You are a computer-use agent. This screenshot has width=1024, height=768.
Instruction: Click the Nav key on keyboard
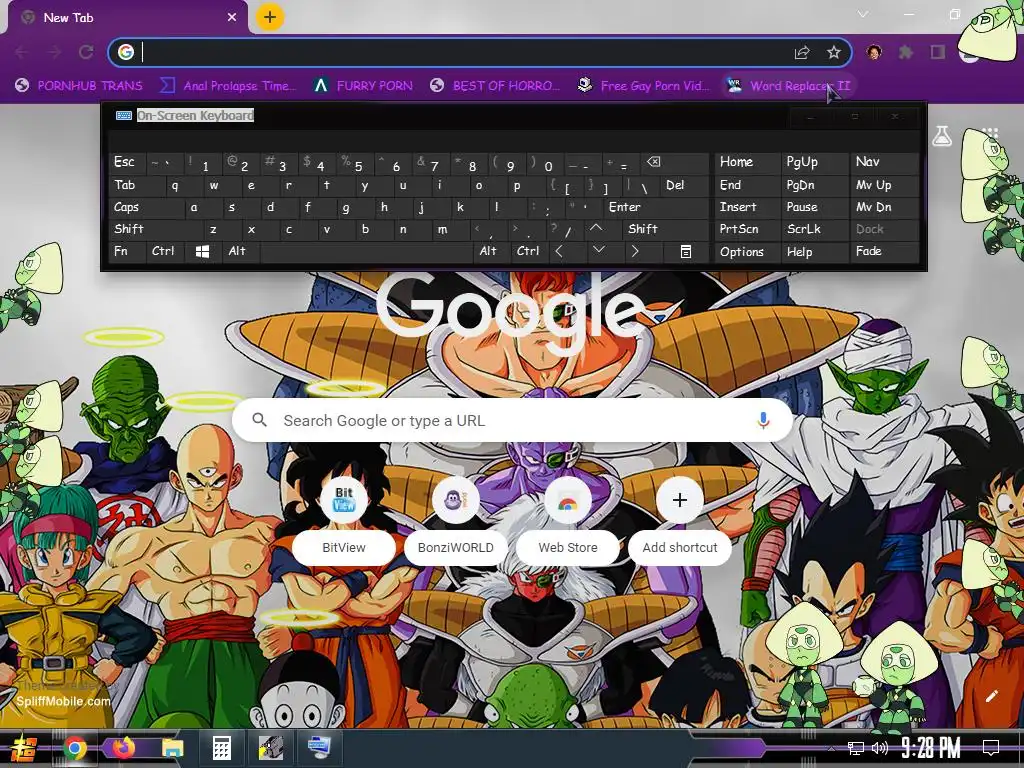coord(884,162)
